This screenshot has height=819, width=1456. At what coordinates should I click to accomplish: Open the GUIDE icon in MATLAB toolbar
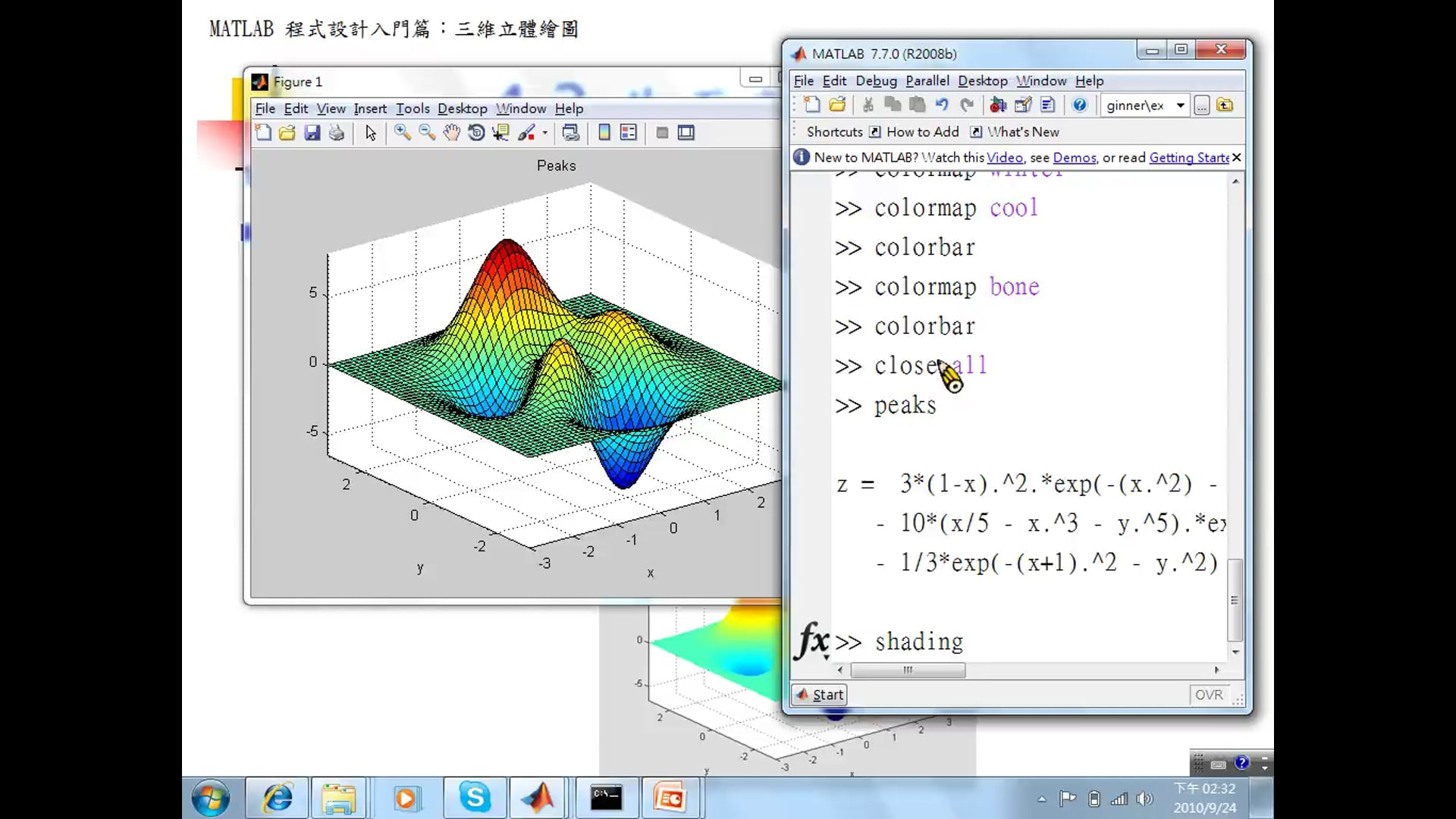[1023, 105]
